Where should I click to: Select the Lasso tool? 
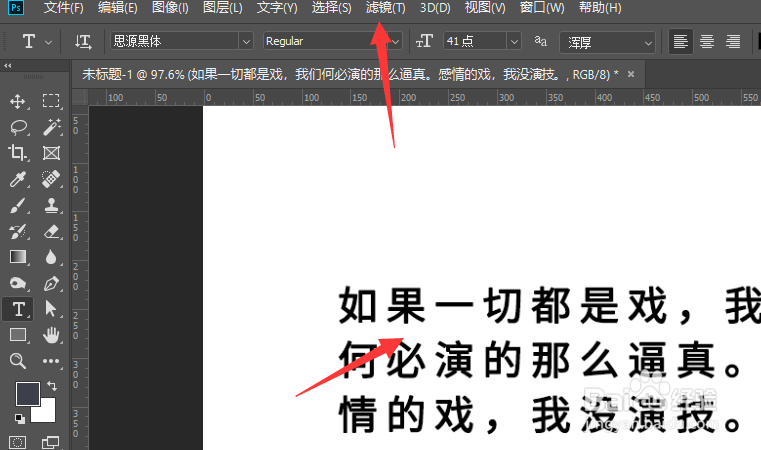pyautogui.click(x=18, y=127)
